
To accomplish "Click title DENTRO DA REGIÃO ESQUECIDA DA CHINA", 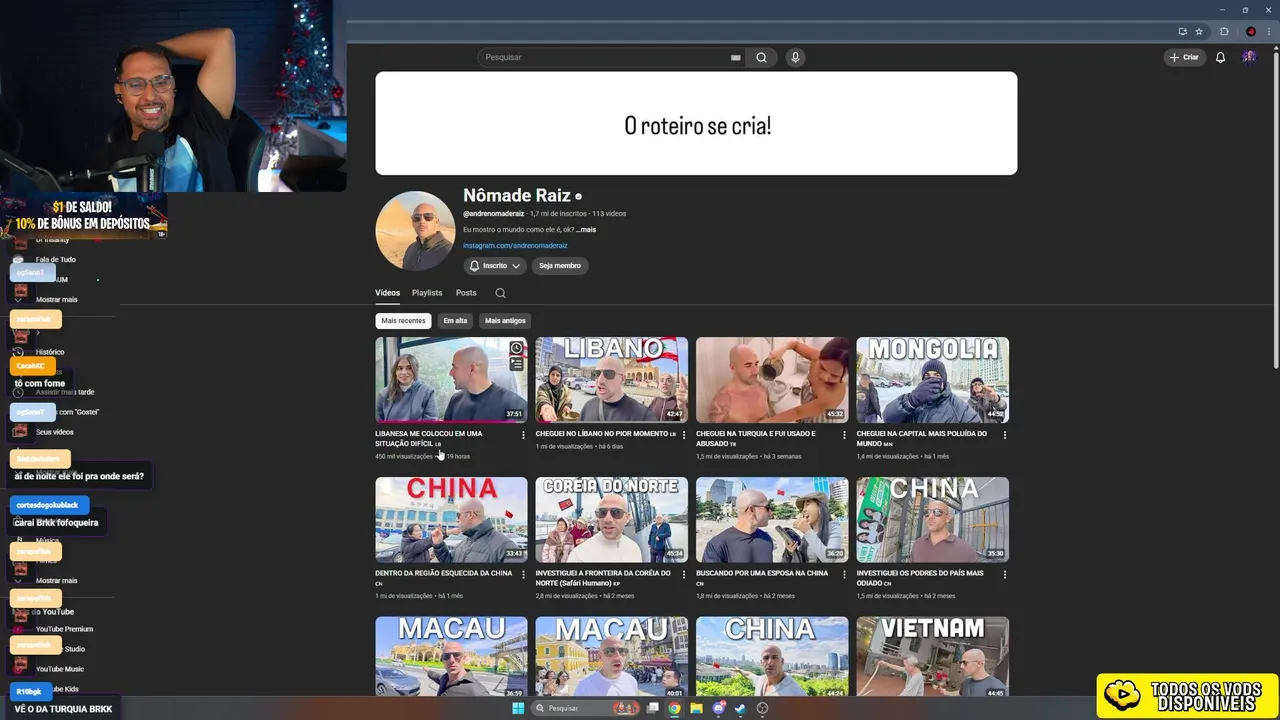I will [443, 573].
